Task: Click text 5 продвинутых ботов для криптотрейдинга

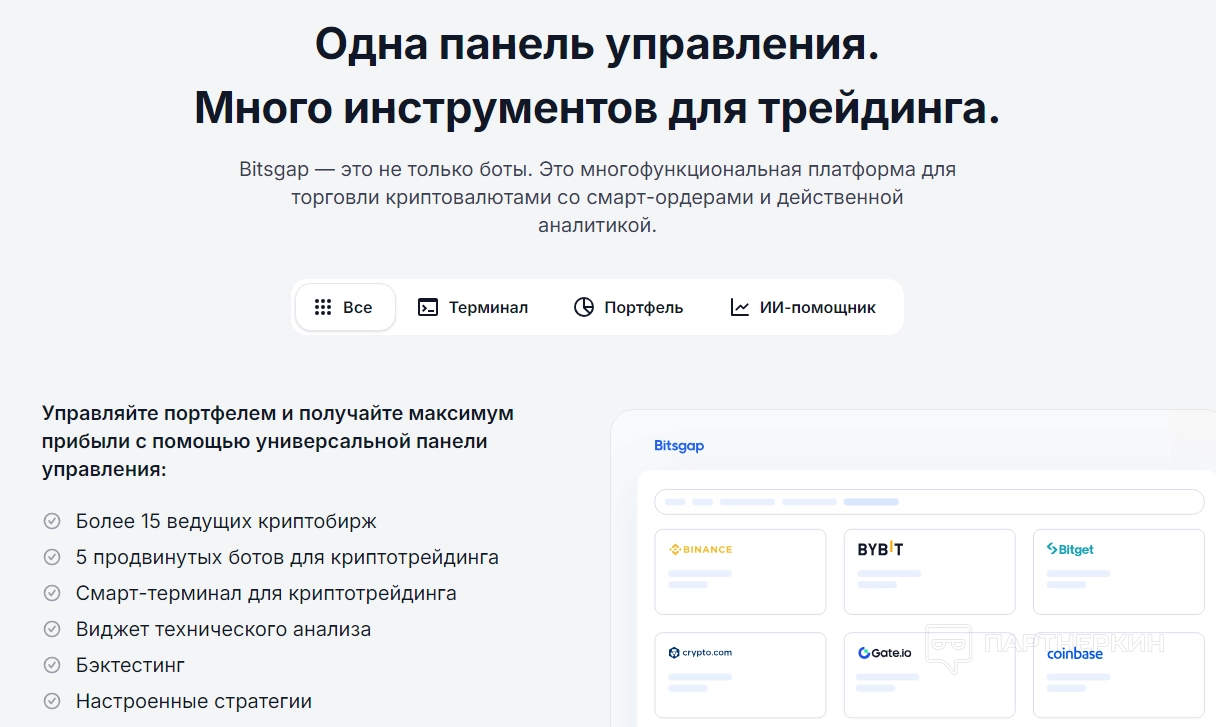Action: pos(287,557)
